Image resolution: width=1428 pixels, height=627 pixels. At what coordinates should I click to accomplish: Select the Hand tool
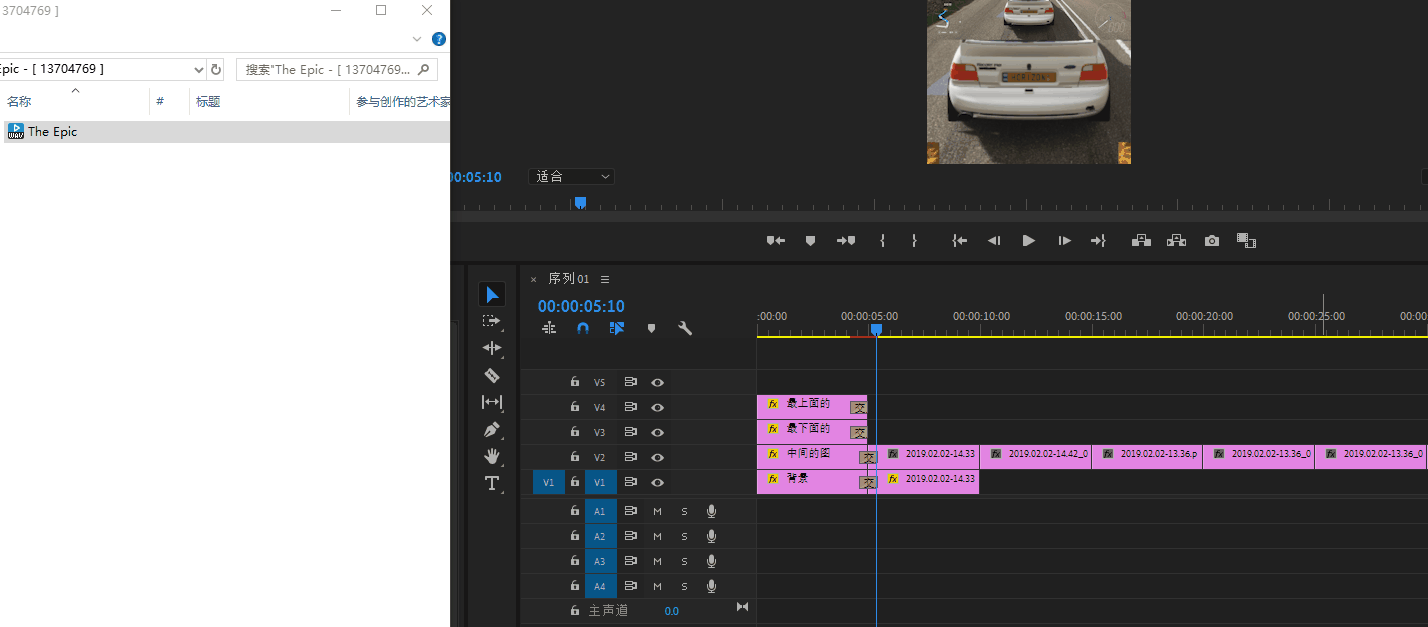pos(491,456)
